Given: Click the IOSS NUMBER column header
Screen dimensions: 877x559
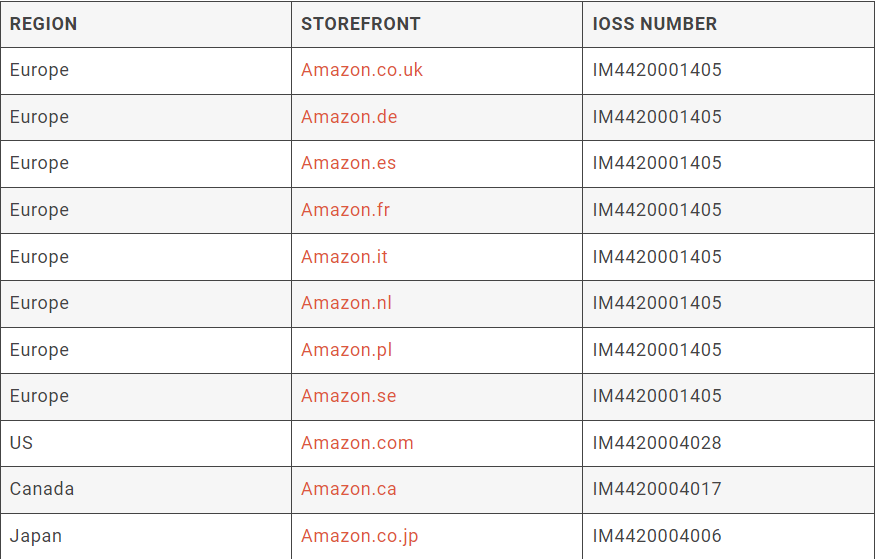Looking at the screenshot, I should pyautogui.click(x=654, y=24).
